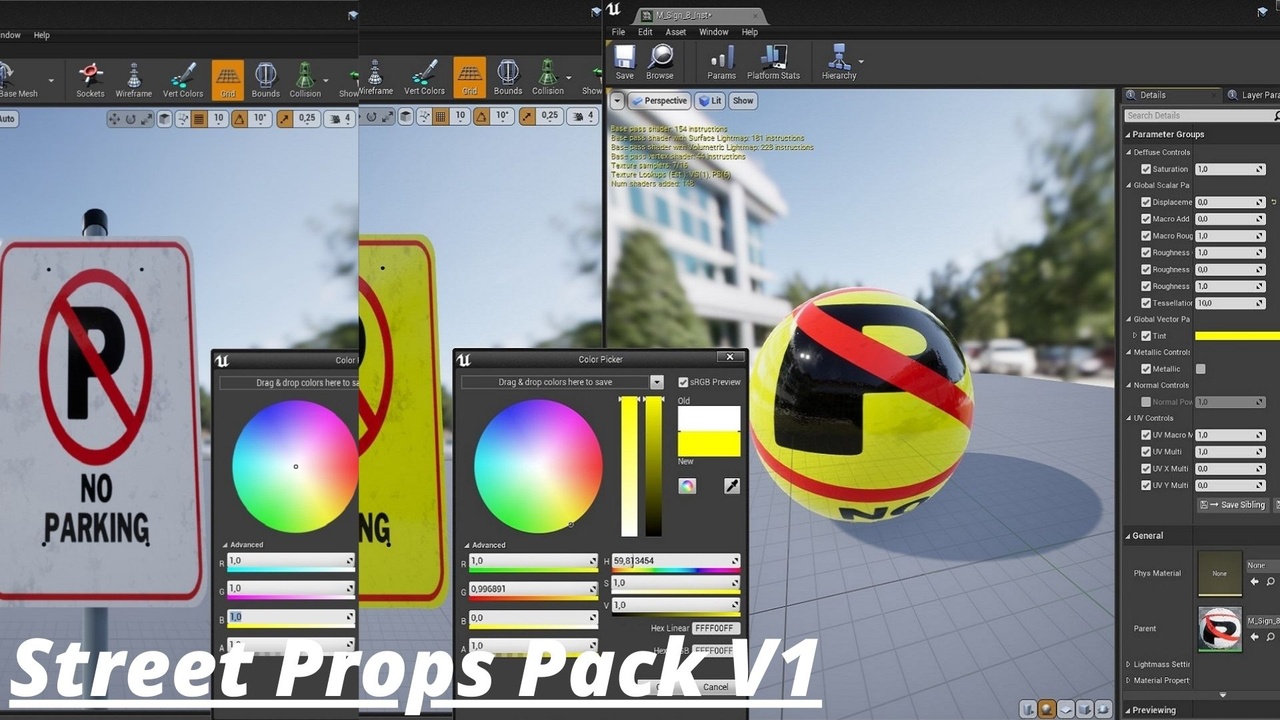Toggle the Wireframe view icon
The height and width of the screenshot is (720, 1280).
[133, 79]
